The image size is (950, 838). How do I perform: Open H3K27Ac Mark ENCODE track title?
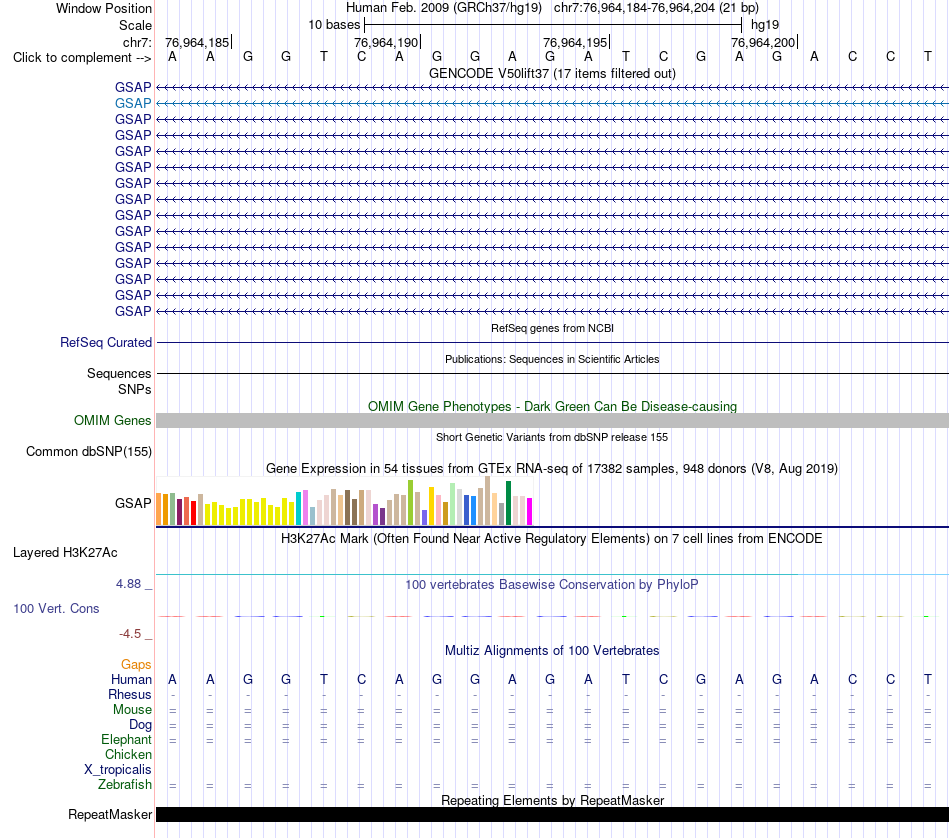coord(552,539)
